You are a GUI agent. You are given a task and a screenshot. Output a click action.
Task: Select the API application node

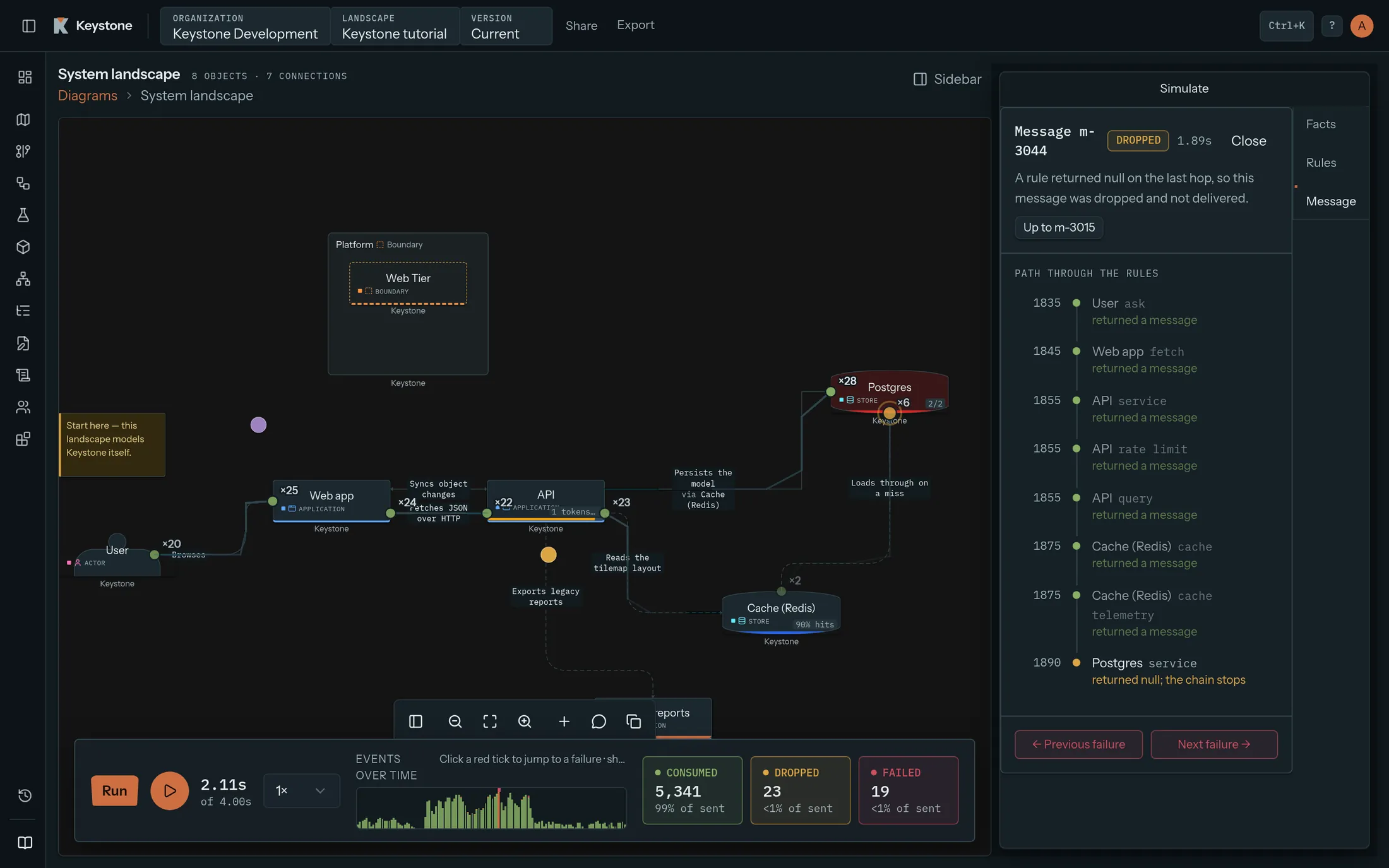pos(545,501)
